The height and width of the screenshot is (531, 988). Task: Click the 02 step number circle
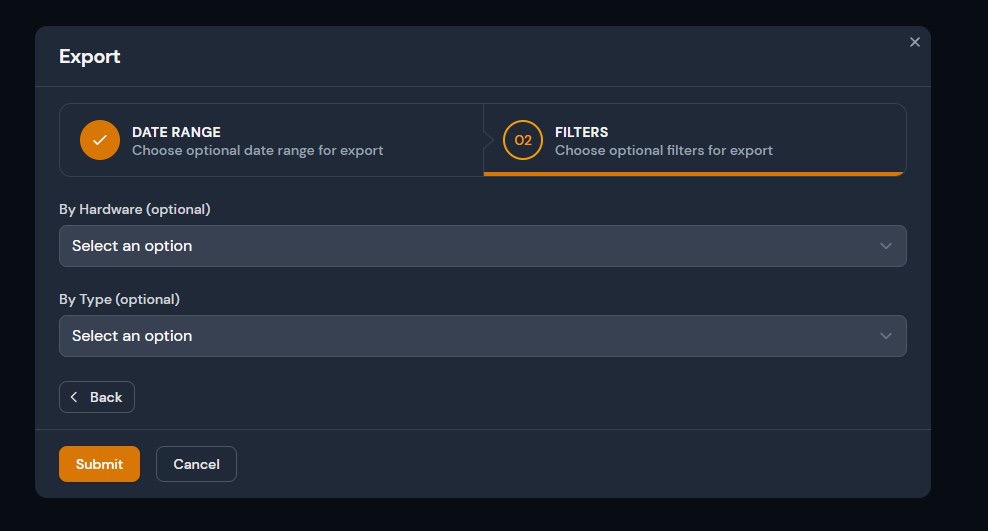[x=522, y=140]
